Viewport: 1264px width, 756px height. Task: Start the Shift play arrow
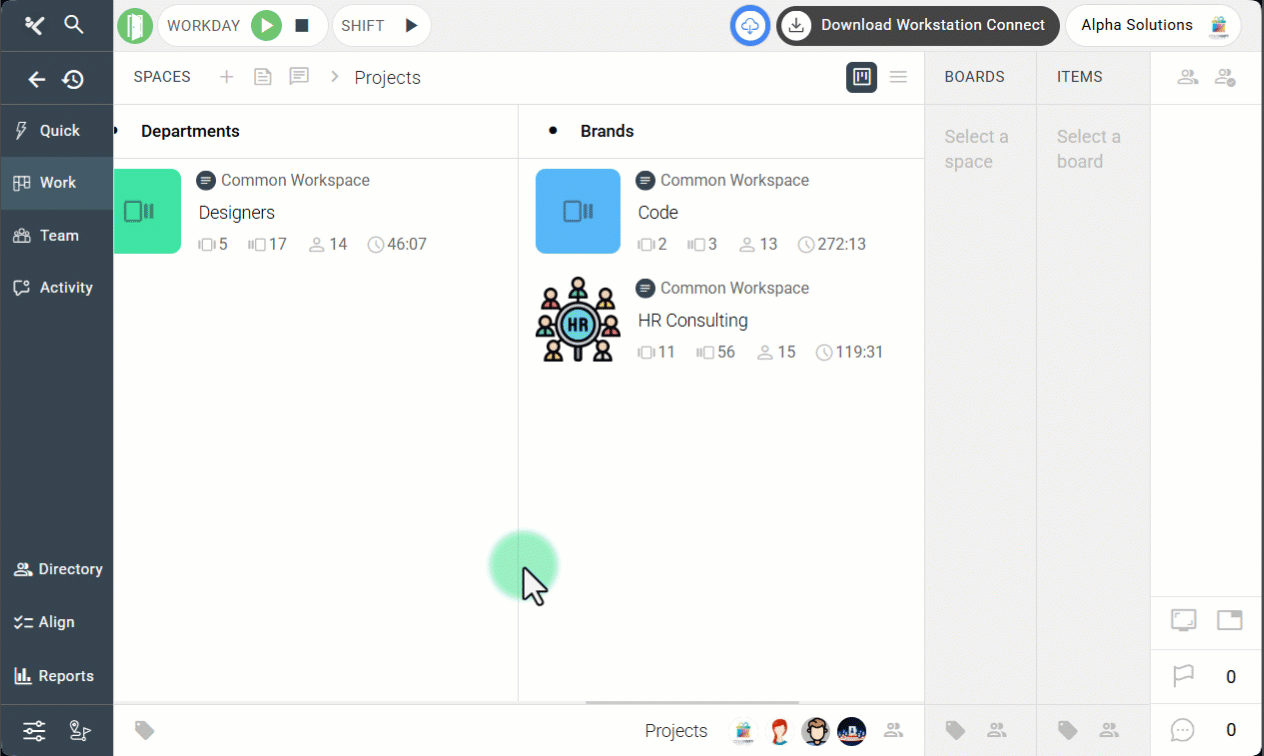[x=411, y=26]
